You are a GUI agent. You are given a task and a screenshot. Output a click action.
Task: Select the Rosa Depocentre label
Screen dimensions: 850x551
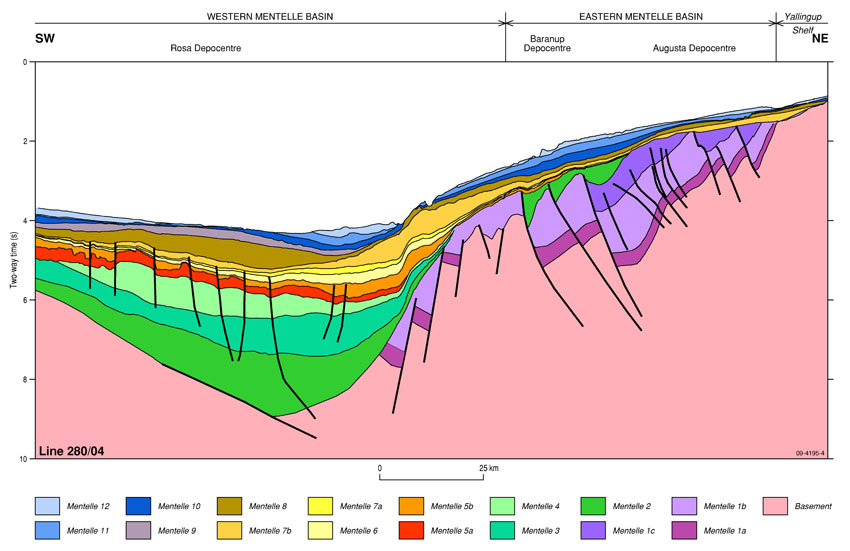[x=206, y=48]
